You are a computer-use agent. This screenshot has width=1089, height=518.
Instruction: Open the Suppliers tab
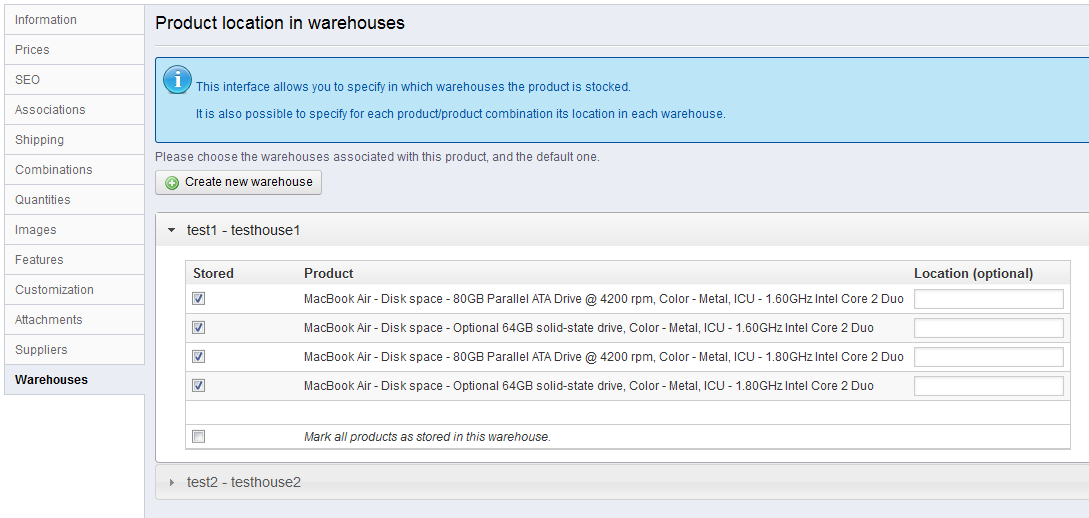(x=41, y=350)
